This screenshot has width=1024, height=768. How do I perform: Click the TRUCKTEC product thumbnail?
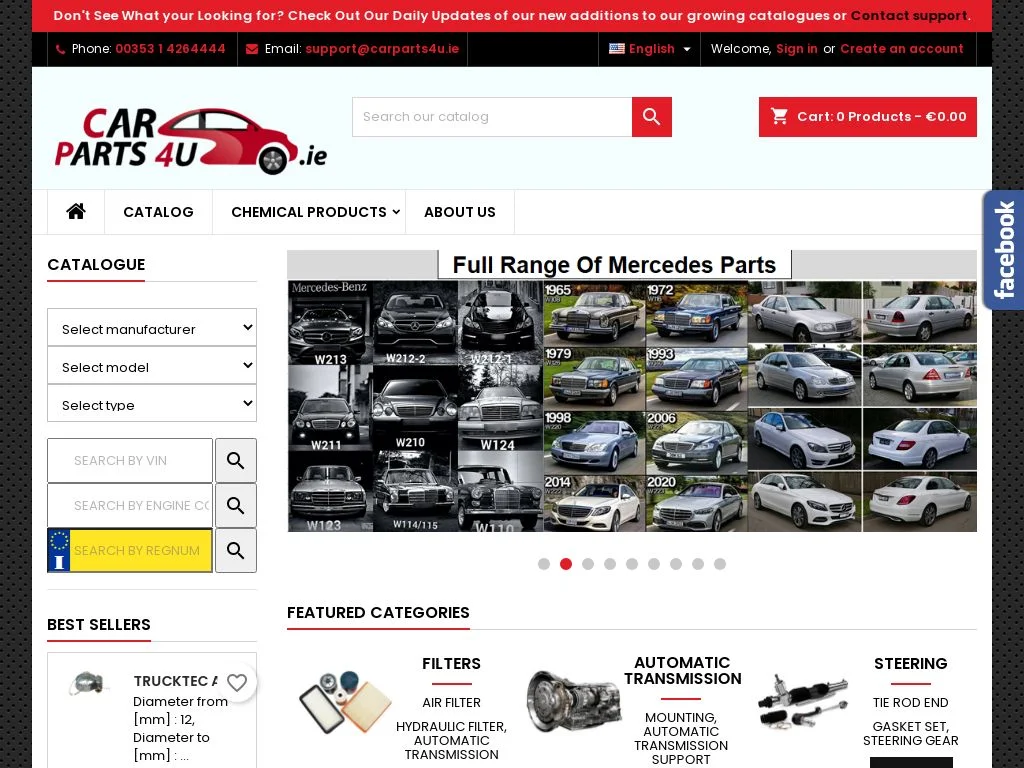(87, 684)
